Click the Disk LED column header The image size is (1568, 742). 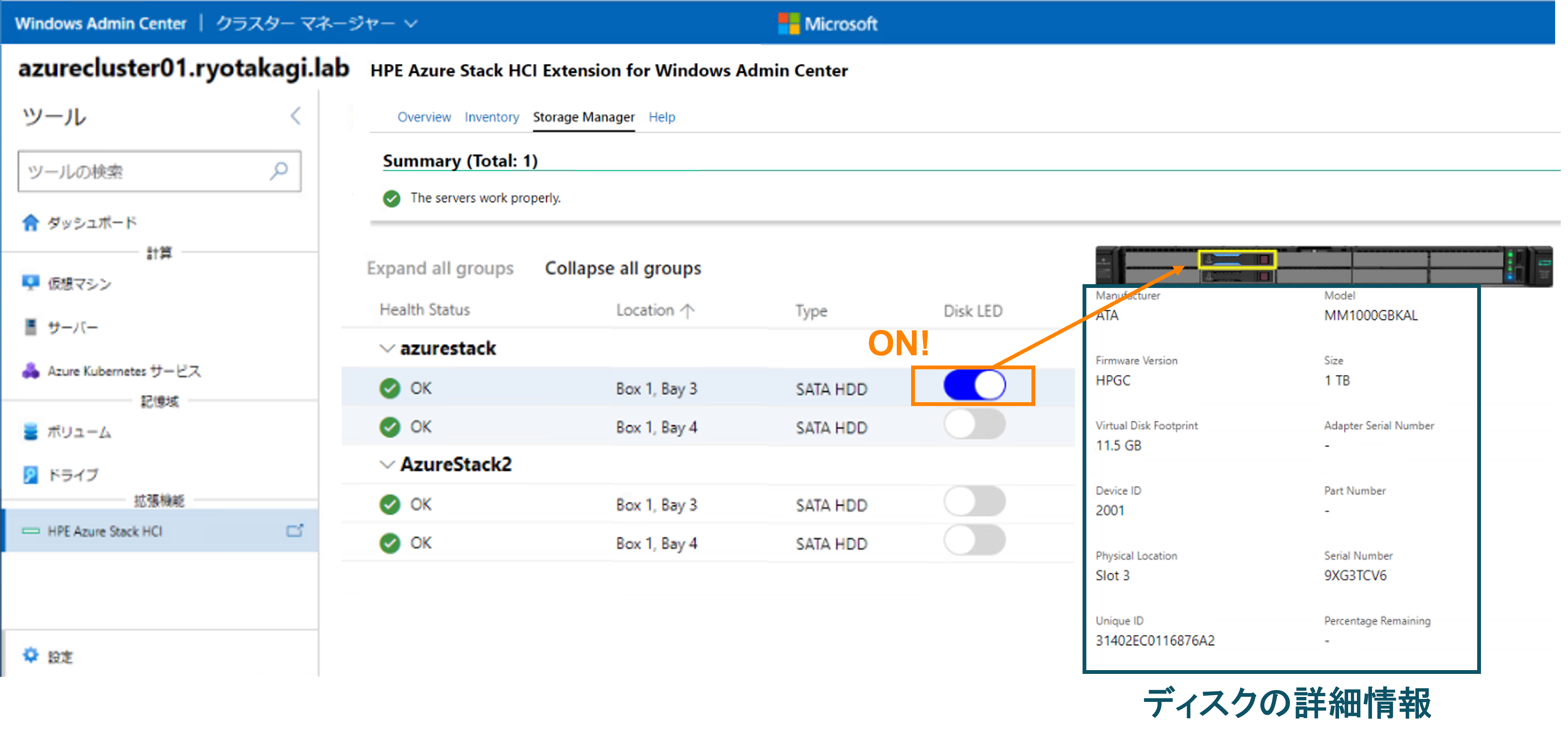coord(973,311)
